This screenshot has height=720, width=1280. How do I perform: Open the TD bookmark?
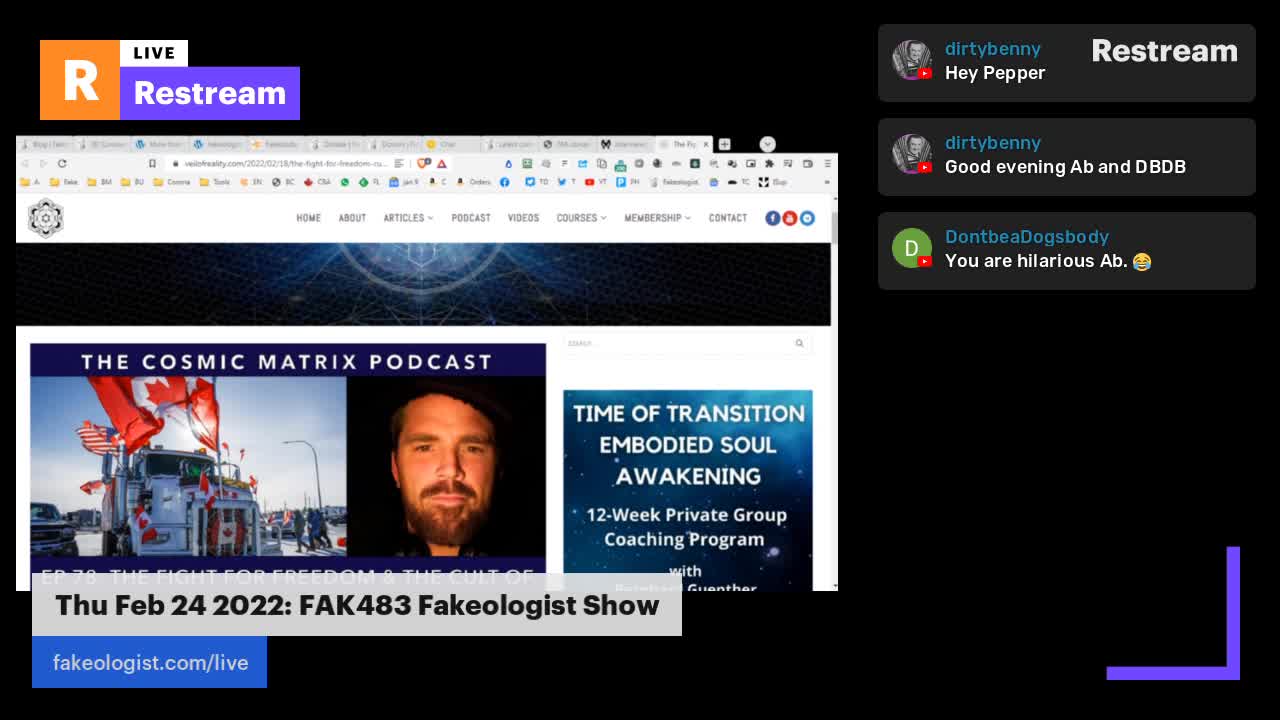(x=537, y=182)
